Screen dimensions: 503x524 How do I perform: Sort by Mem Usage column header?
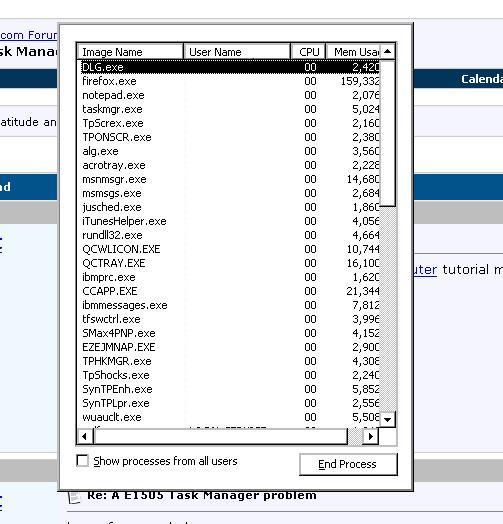tap(353, 52)
